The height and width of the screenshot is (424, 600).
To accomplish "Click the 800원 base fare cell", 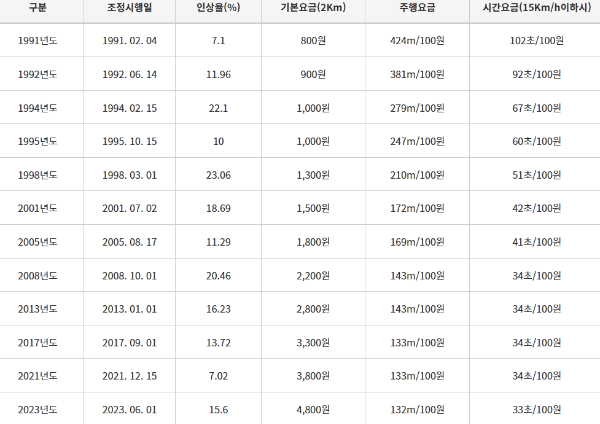I will click(x=313, y=41).
